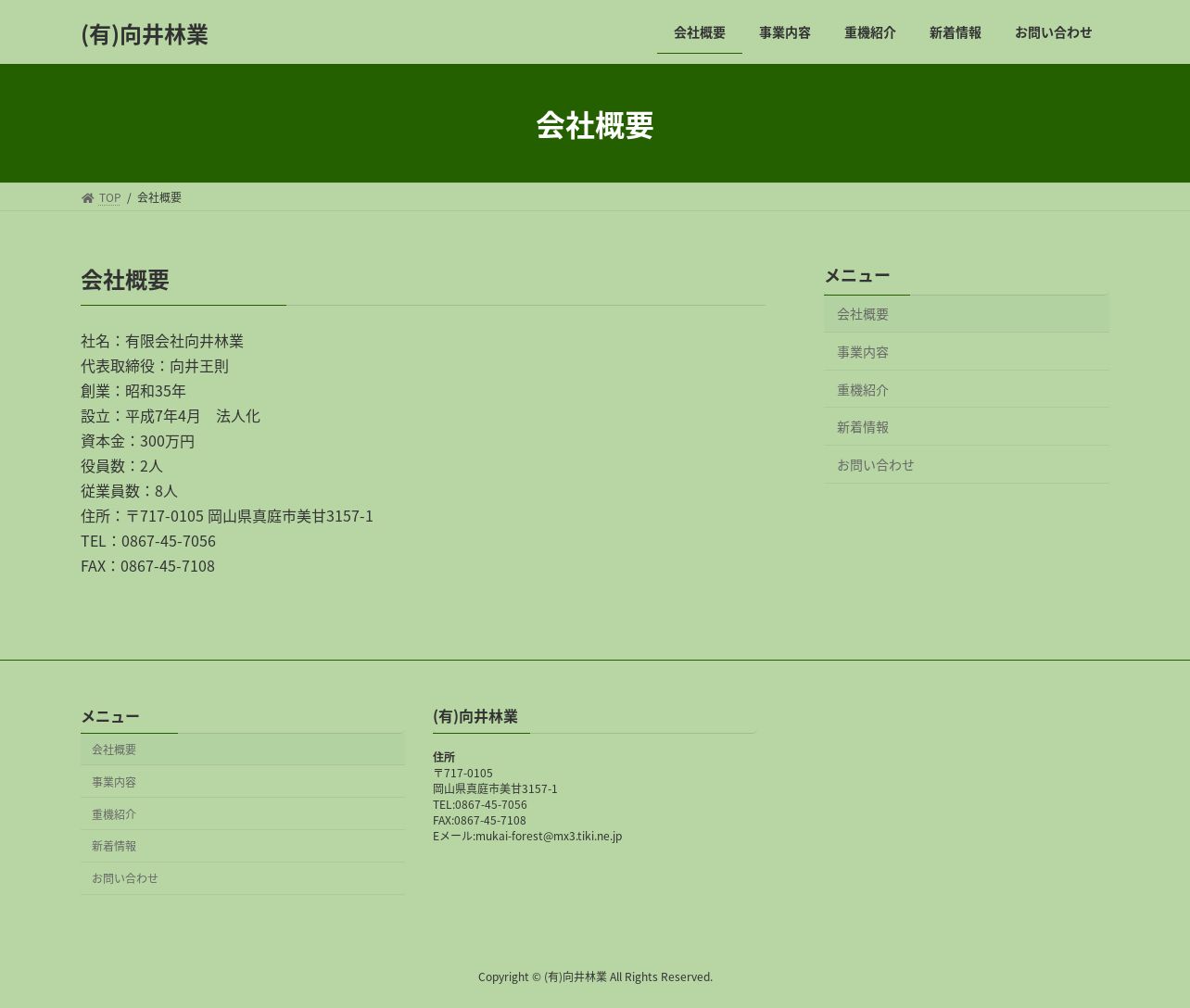1190x1008 pixels.
Task: Go to 新着情報 in the right sidebar menu
Action: [x=967, y=427]
